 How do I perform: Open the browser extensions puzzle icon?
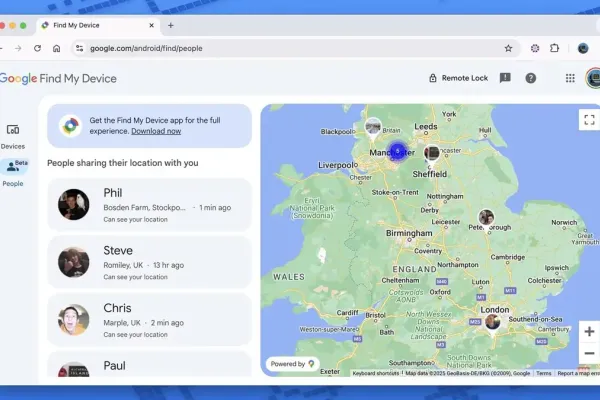coord(554,48)
